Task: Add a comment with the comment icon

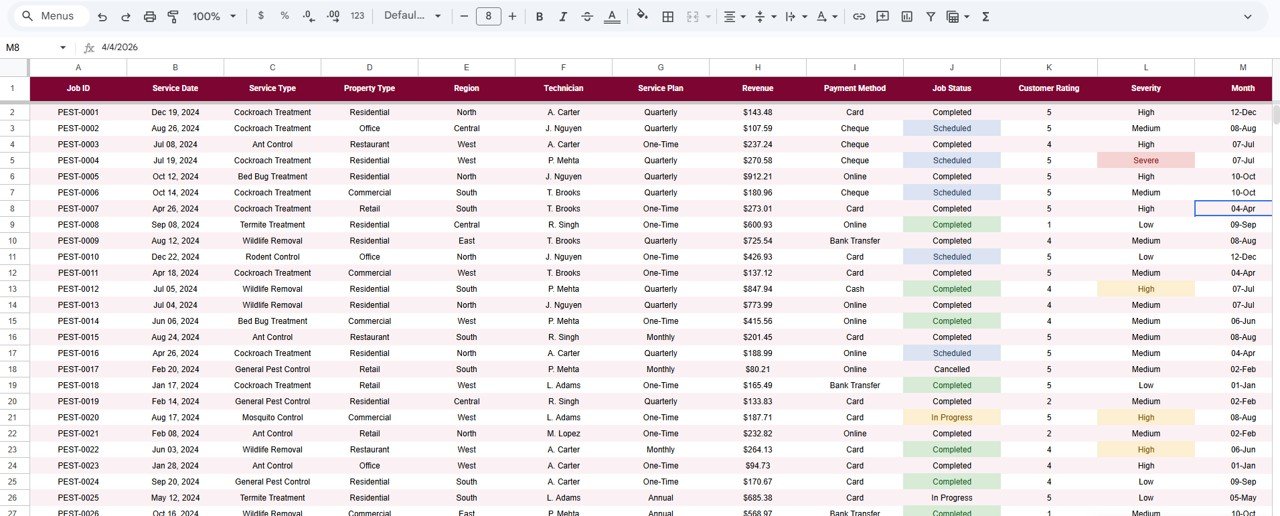Action: coord(883,17)
